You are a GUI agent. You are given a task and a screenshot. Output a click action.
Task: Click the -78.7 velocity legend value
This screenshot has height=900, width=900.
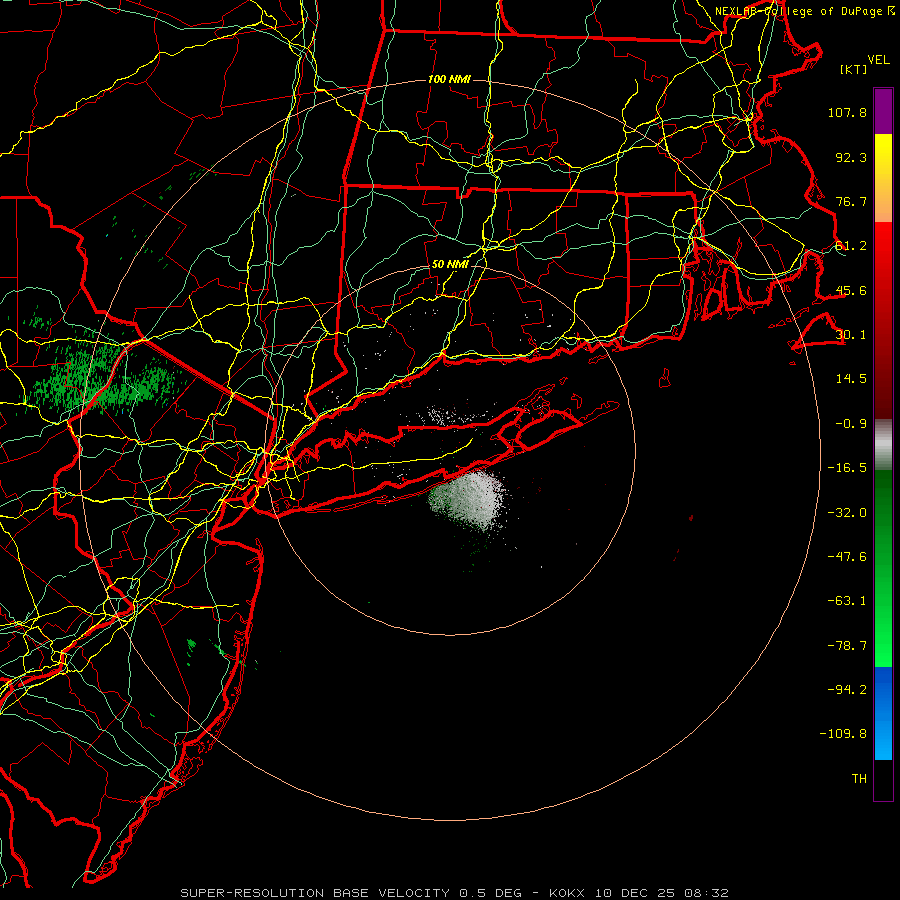(x=847, y=646)
